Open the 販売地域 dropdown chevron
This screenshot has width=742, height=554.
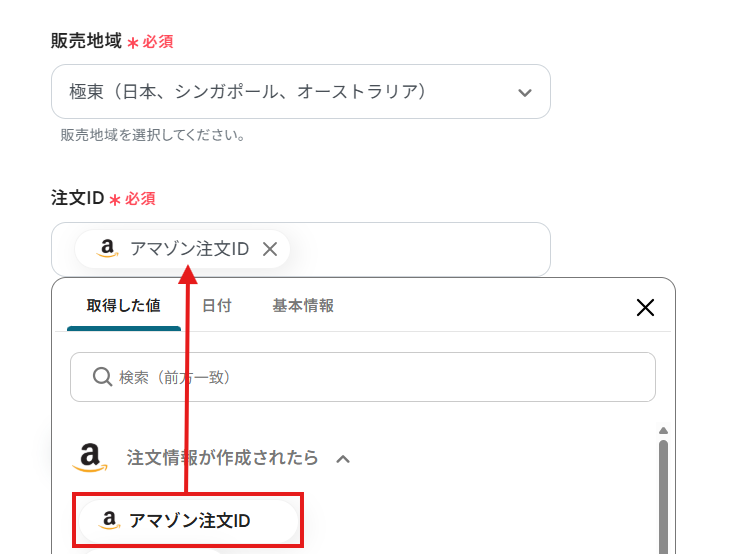tap(524, 92)
